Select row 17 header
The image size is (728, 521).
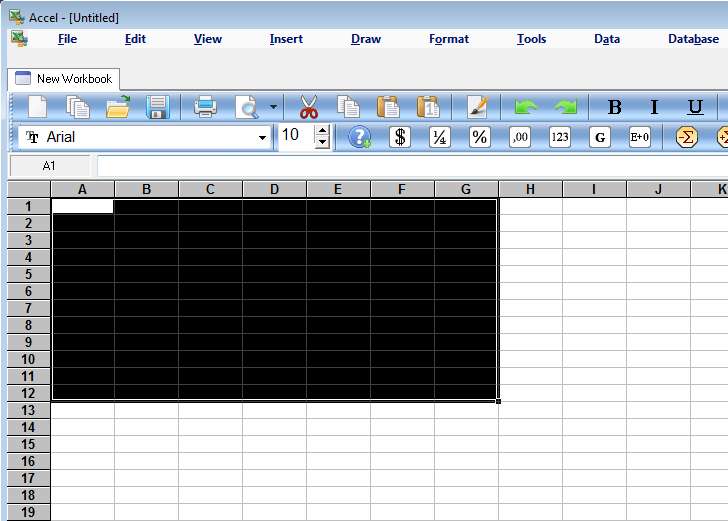coord(29,478)
